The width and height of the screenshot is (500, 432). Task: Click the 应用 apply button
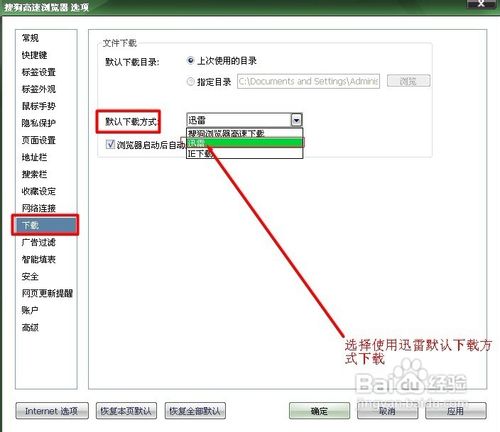click(x=455, y=411)
